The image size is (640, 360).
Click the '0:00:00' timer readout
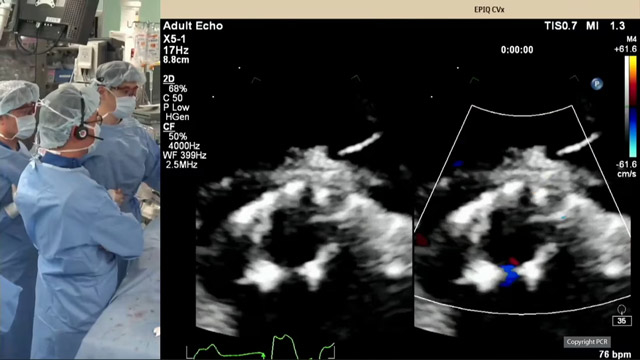pyautogui.click(x=517, y=50)
